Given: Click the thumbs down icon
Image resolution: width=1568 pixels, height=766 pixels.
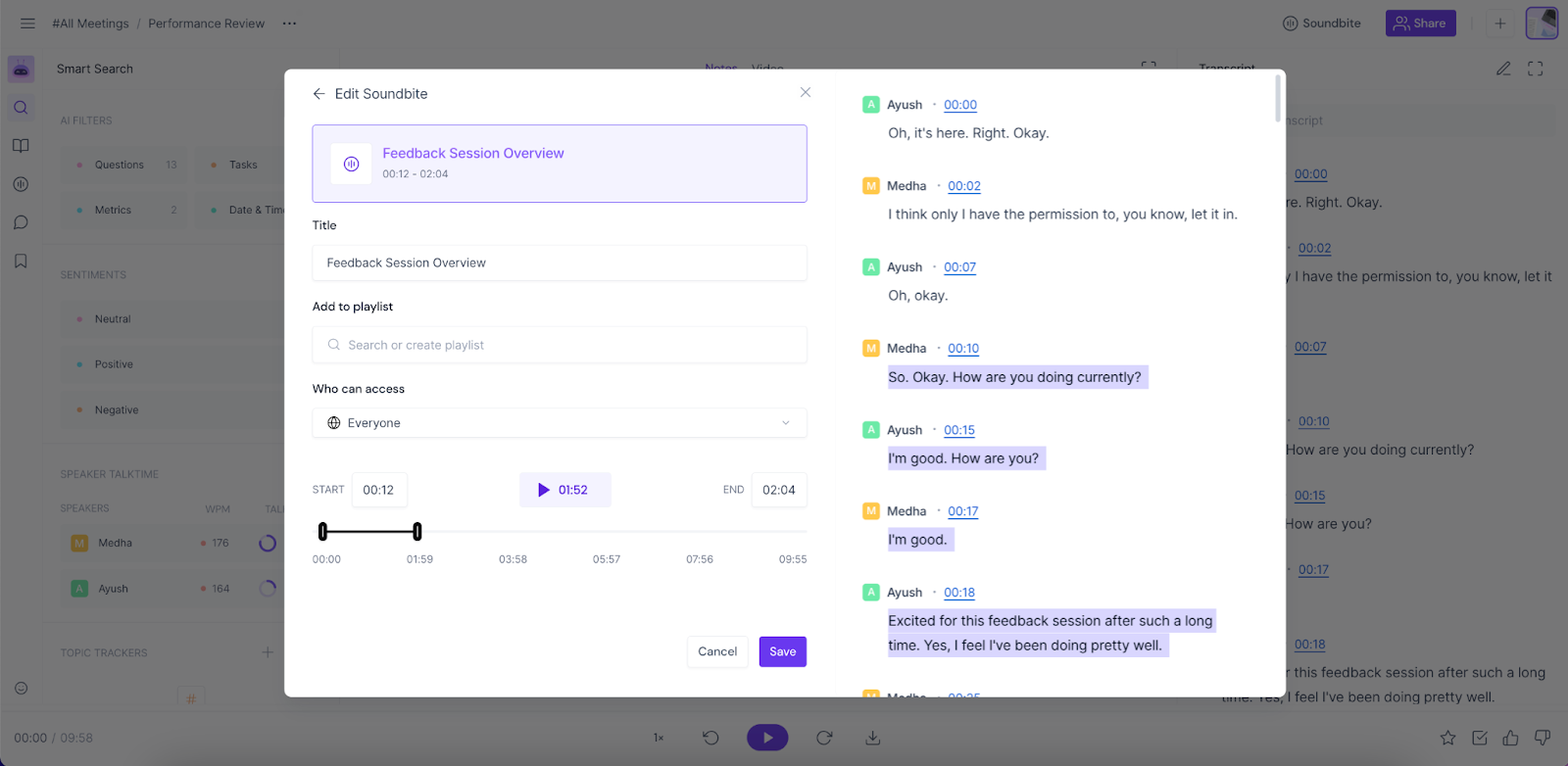Looking at the screenshot, I should [1543, 738].
